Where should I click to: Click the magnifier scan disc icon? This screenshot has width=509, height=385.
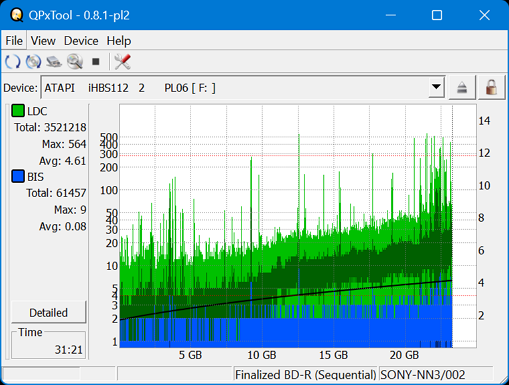[x=75, y=62]
